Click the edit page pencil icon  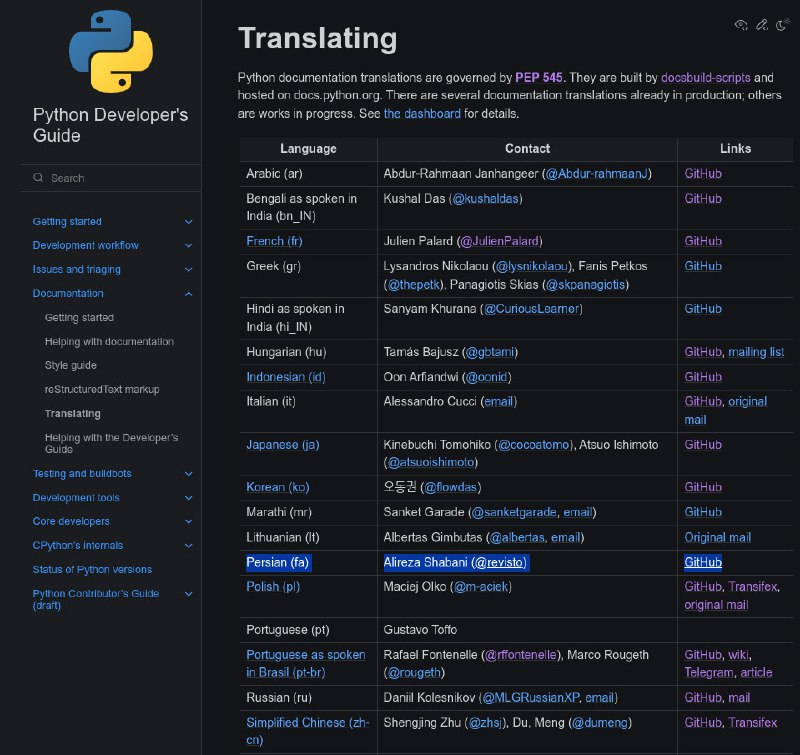point(762,24)
